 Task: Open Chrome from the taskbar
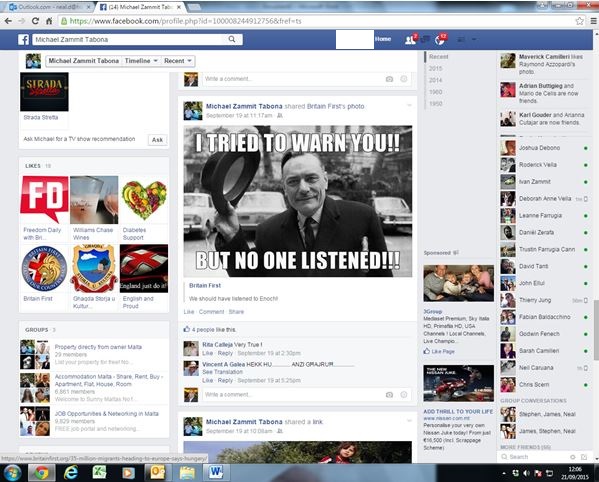[42, 473]
